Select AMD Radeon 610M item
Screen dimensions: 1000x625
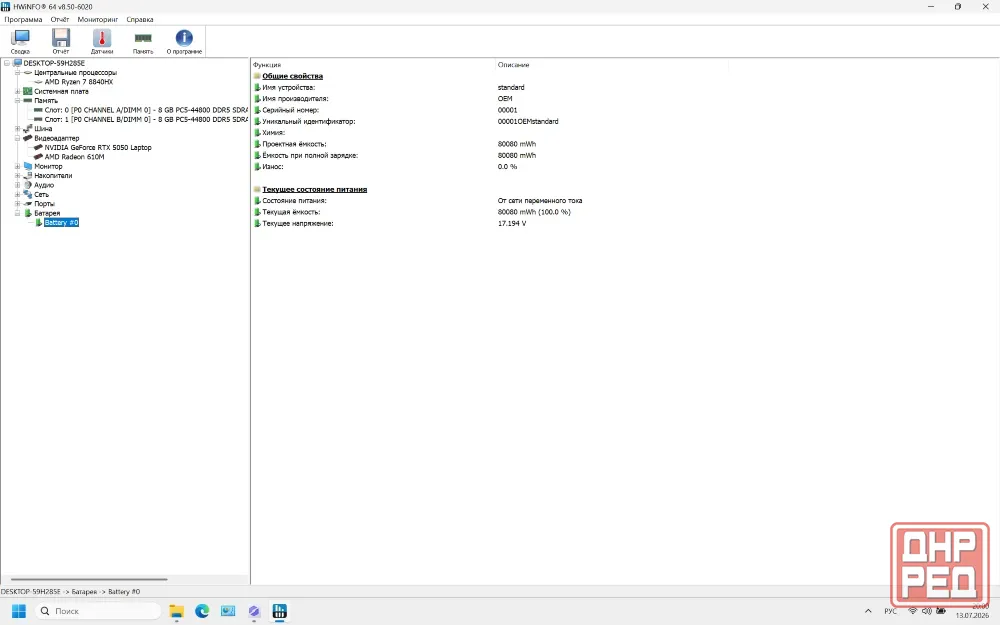[x=74, y=157]
